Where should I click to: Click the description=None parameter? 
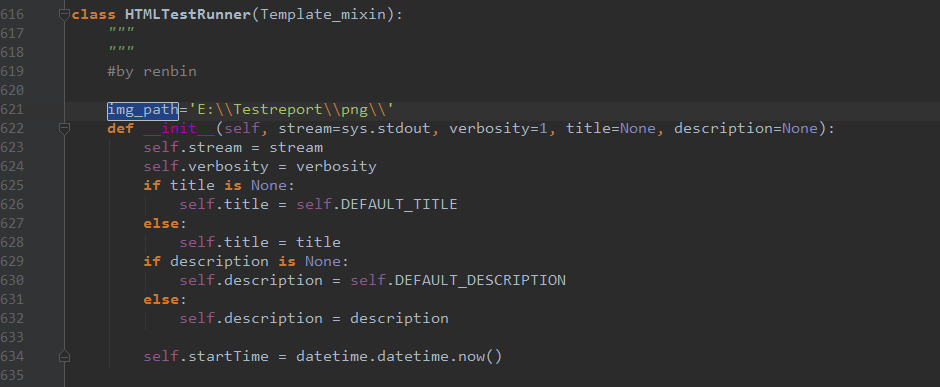746,129
